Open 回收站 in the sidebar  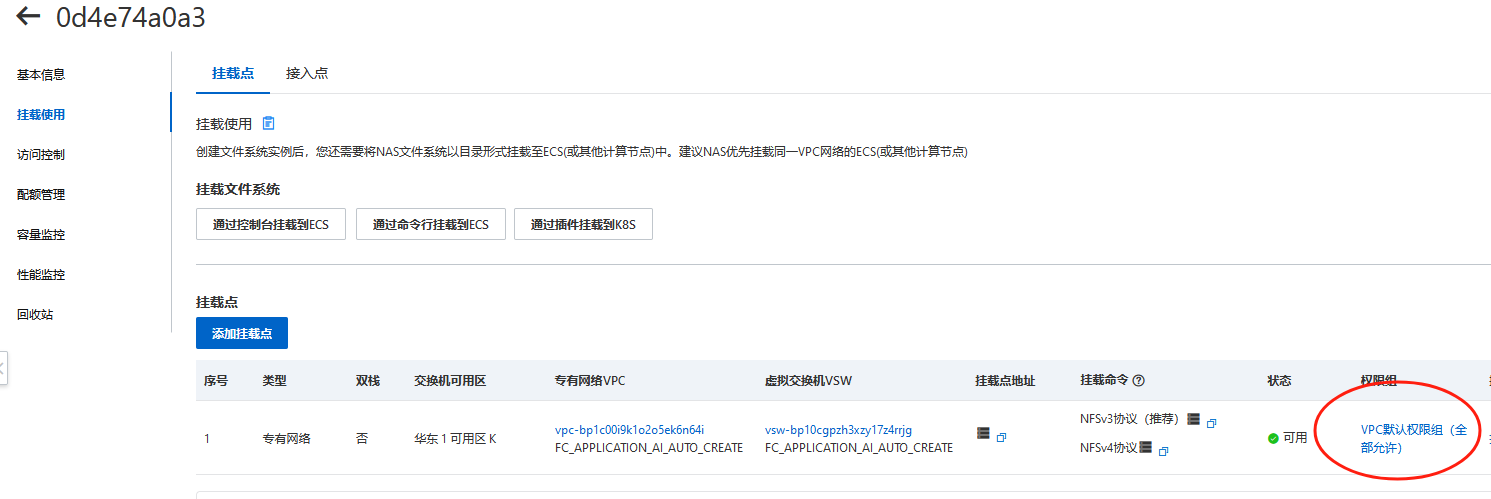coord(35,315)
